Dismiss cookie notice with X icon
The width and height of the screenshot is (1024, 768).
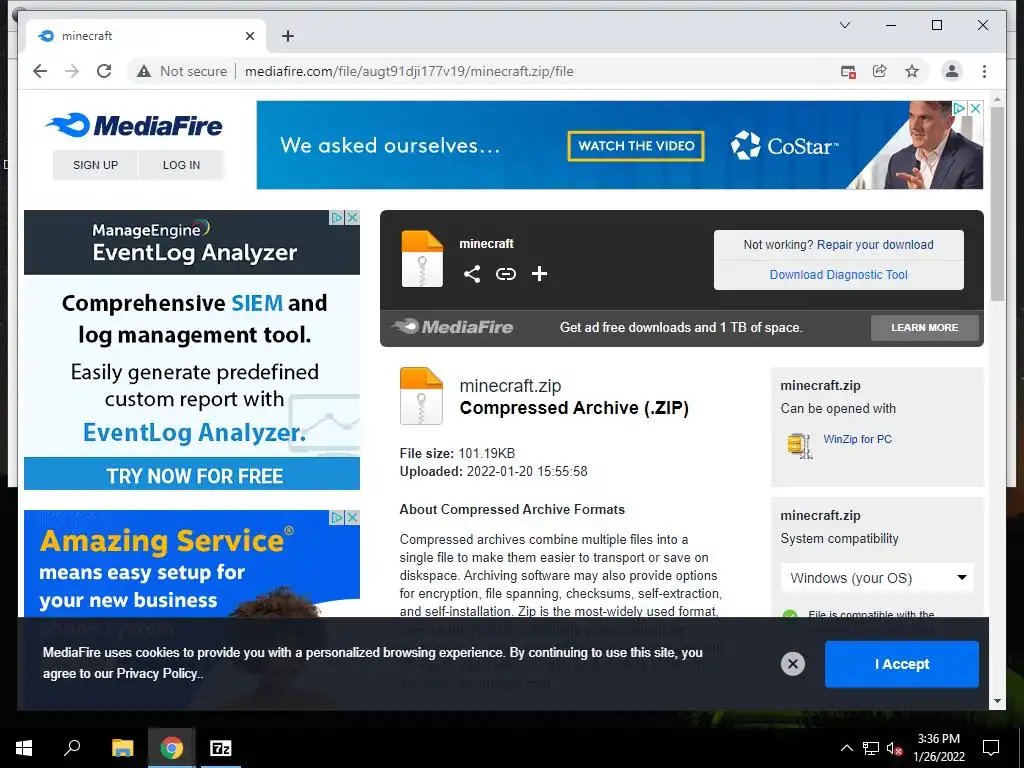pyautogui.click(x=793, y=664)
